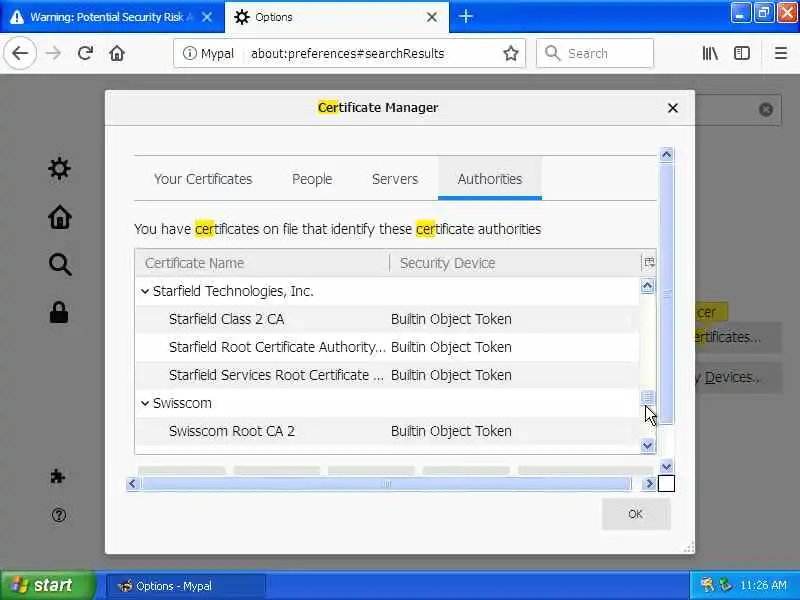The height and width of the screenshot is (600, 800).
Task: Close the Certificate Manager dialog
Action: (672, 108)
